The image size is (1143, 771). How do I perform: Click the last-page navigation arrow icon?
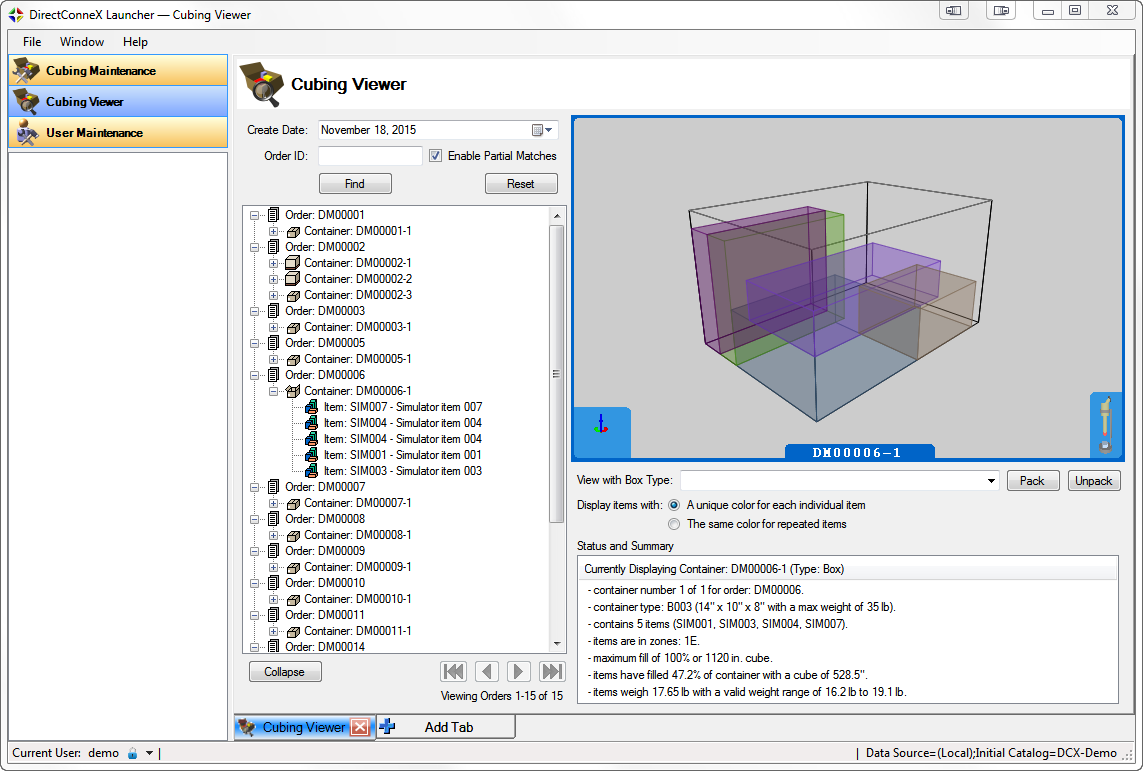coord(552,671)
